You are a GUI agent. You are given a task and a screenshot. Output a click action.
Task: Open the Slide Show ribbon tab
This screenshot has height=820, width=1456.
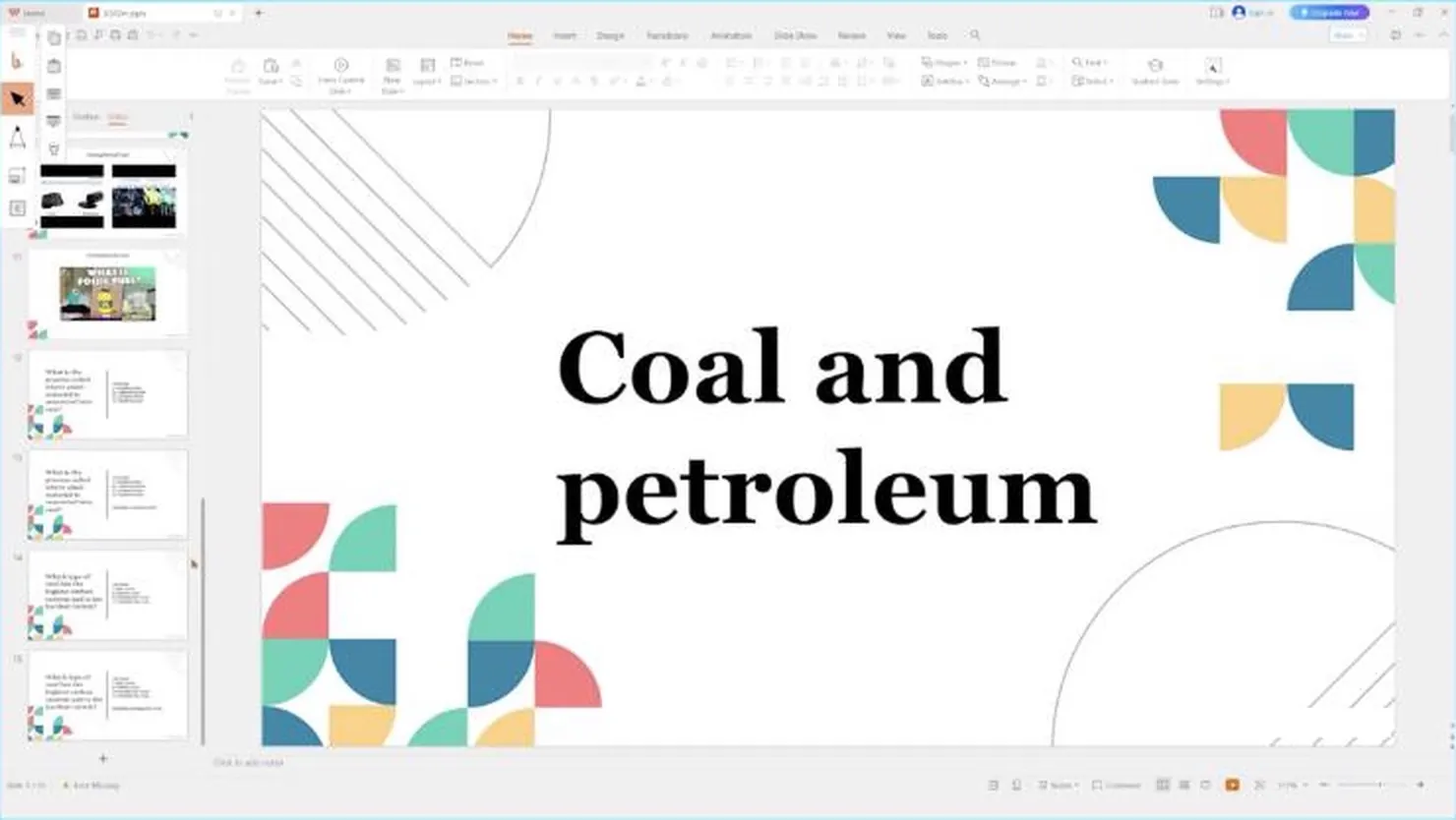point(795,35)
